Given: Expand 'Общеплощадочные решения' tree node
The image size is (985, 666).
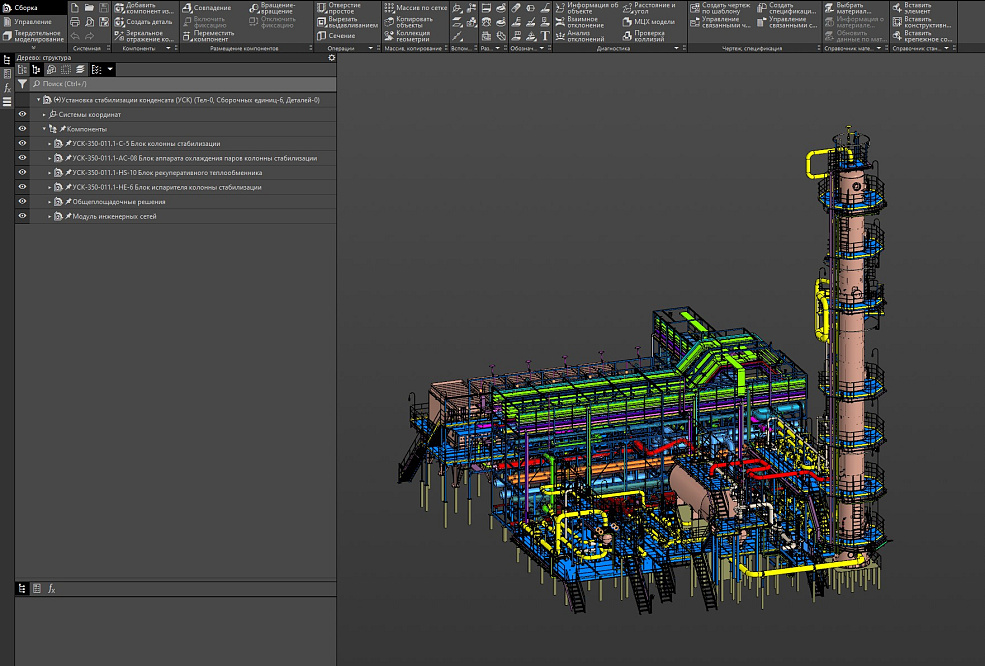Looking at the screenshot, I should [x=50, y=202].
